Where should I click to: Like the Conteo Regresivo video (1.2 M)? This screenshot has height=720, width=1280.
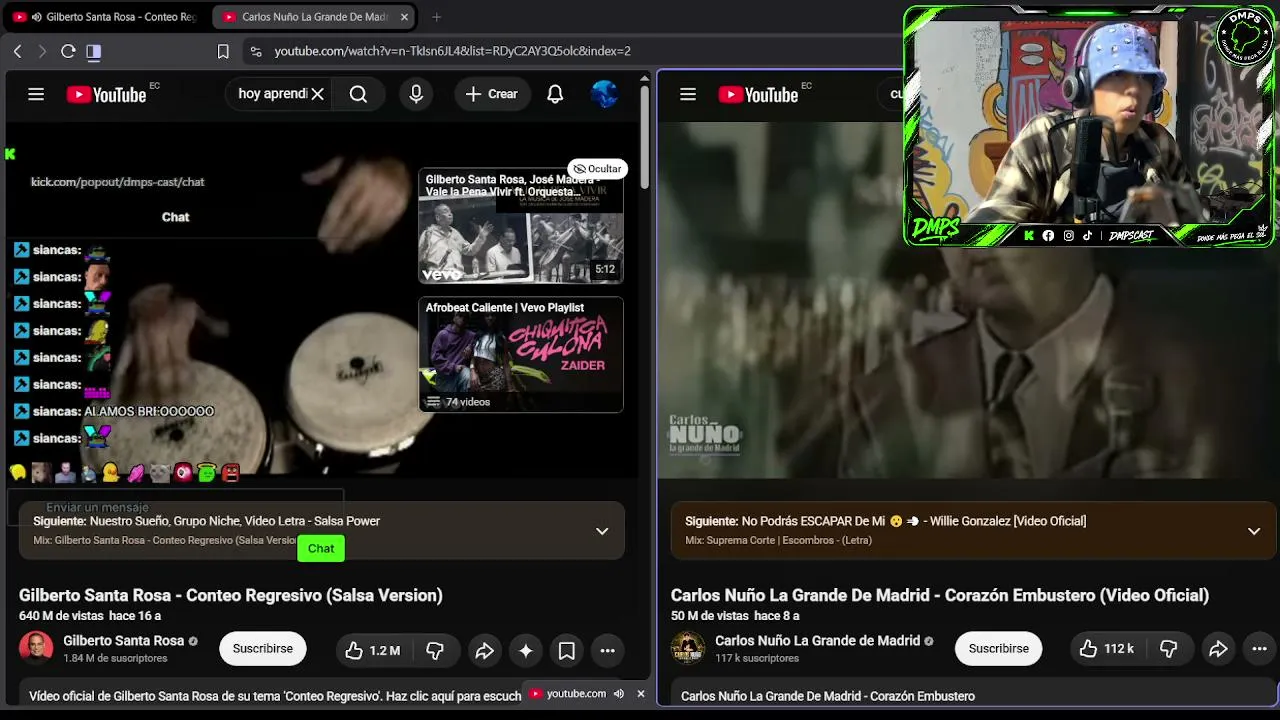[x=373, y=650]
